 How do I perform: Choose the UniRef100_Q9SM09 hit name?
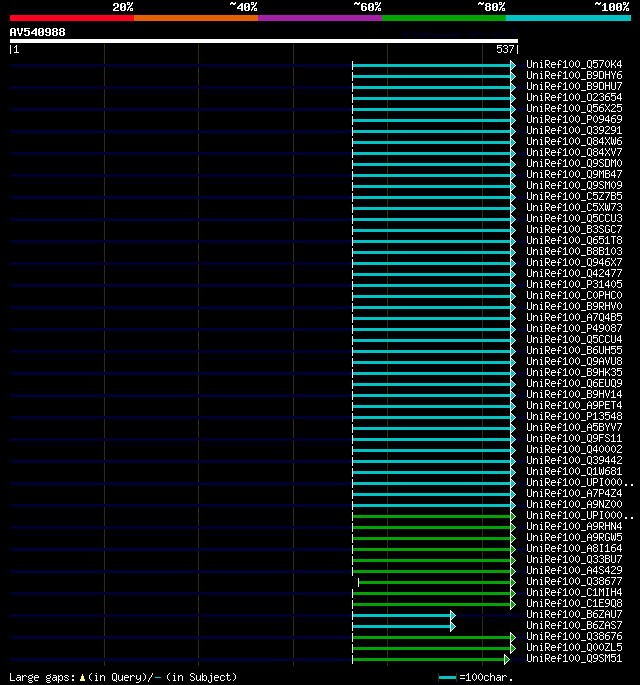574,185
